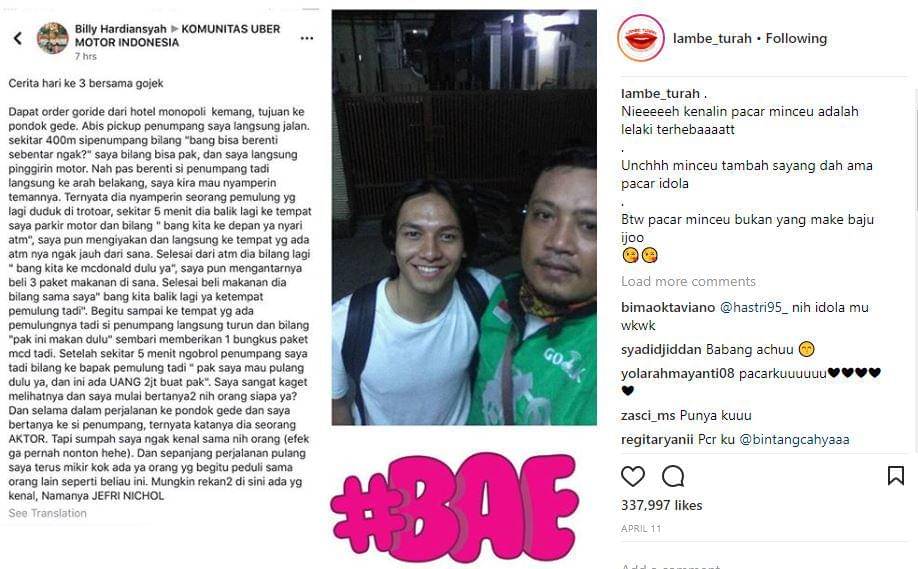Like the post with heart icon

[632, 477]
